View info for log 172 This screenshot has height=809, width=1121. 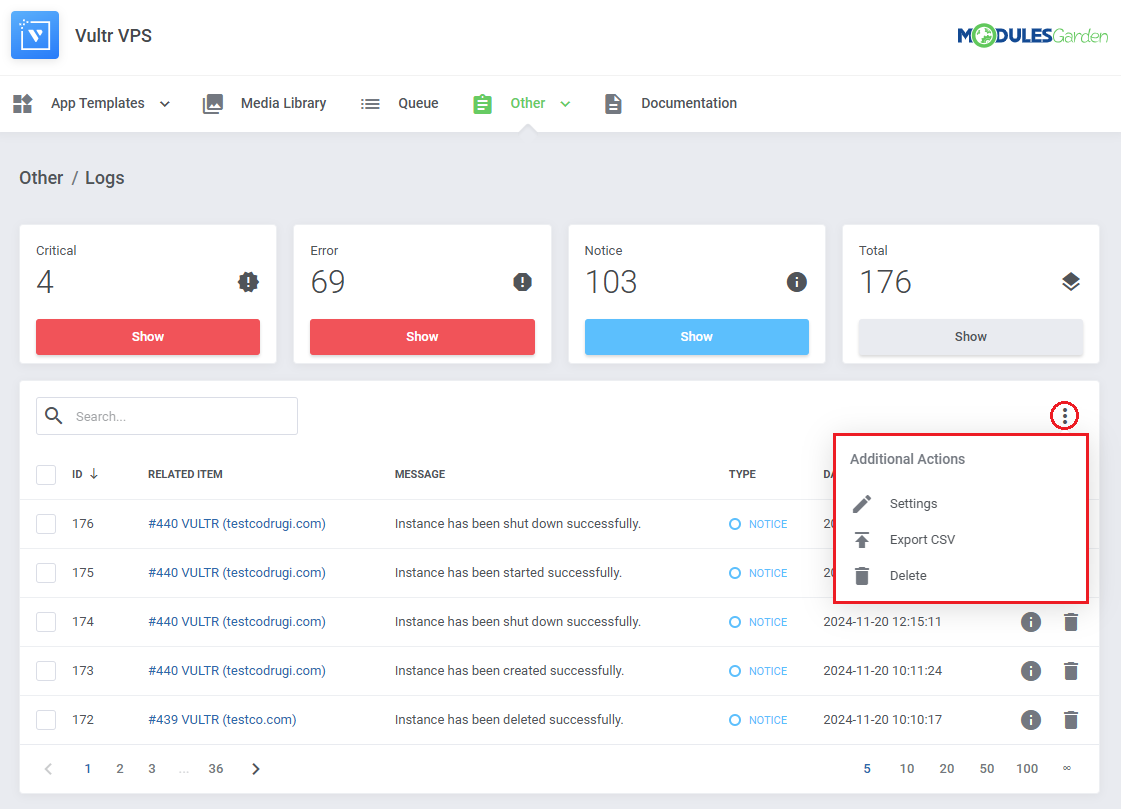1031,720
